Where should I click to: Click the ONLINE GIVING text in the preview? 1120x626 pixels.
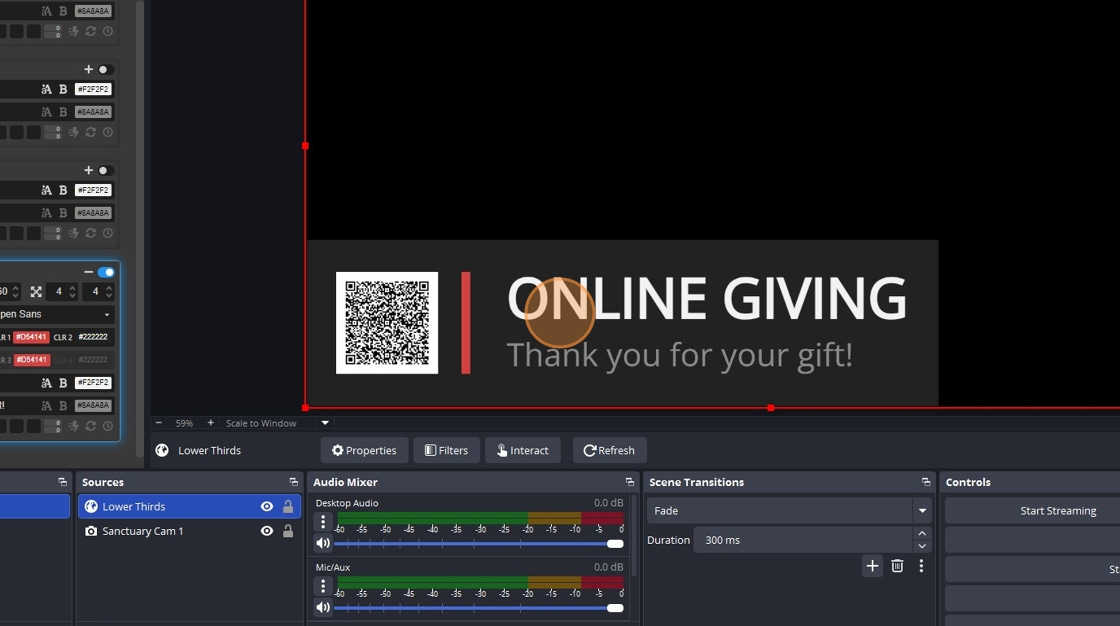[706, 299]
